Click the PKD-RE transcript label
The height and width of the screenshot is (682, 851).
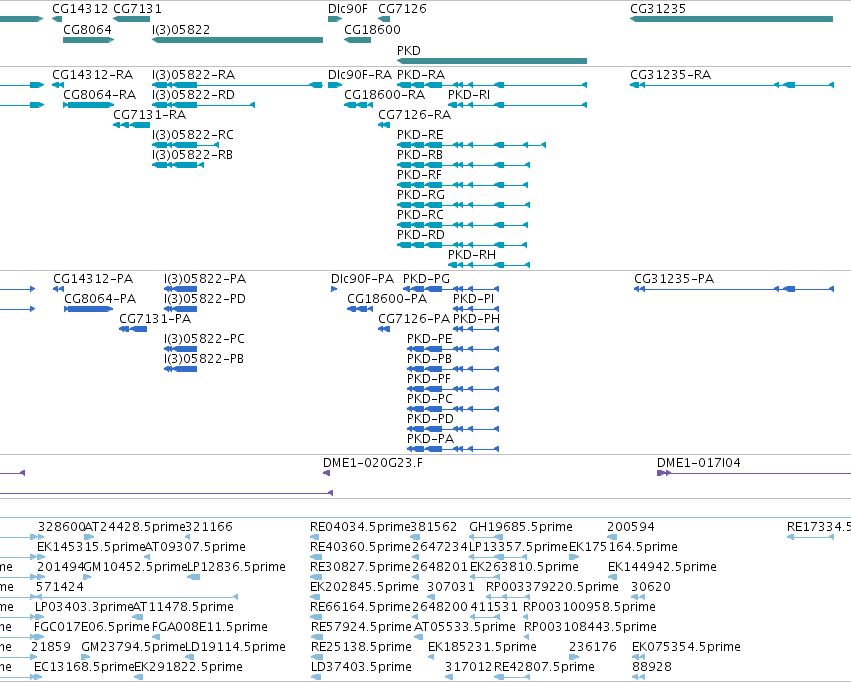click(420, 135)
